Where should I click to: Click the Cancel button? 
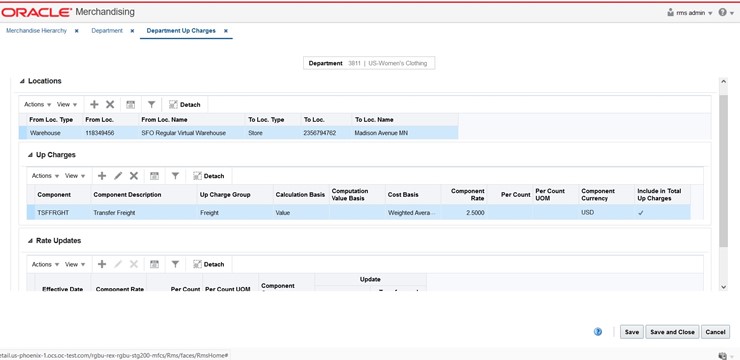tap(715, 332)
